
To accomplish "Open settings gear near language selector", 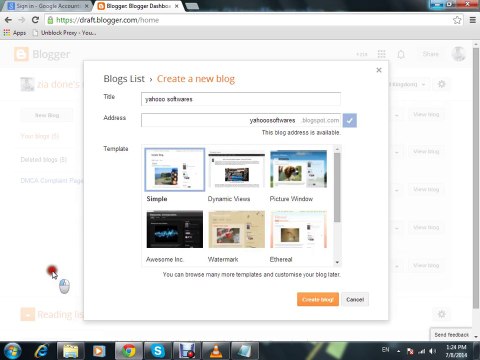I will [441, 84].
